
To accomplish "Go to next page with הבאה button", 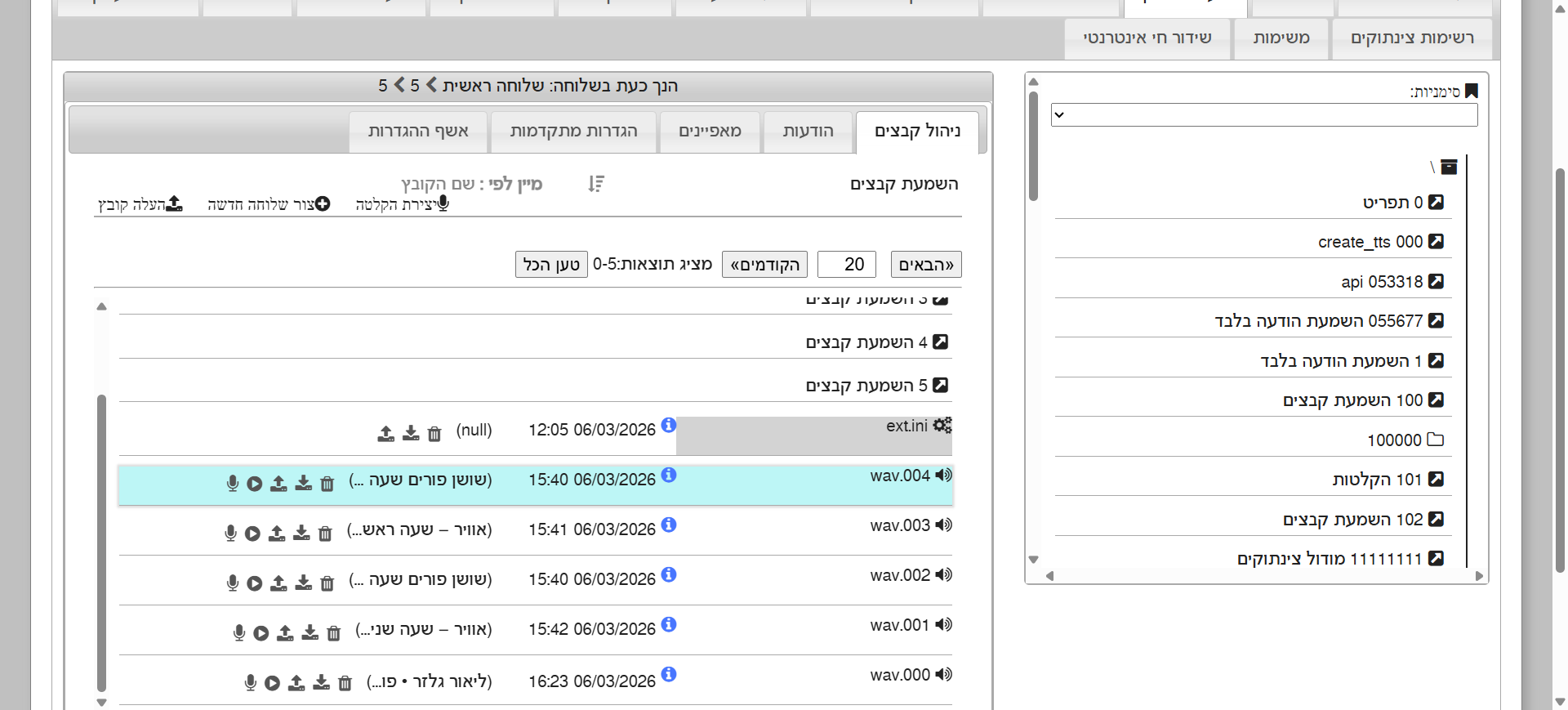I will click(925, 265).
